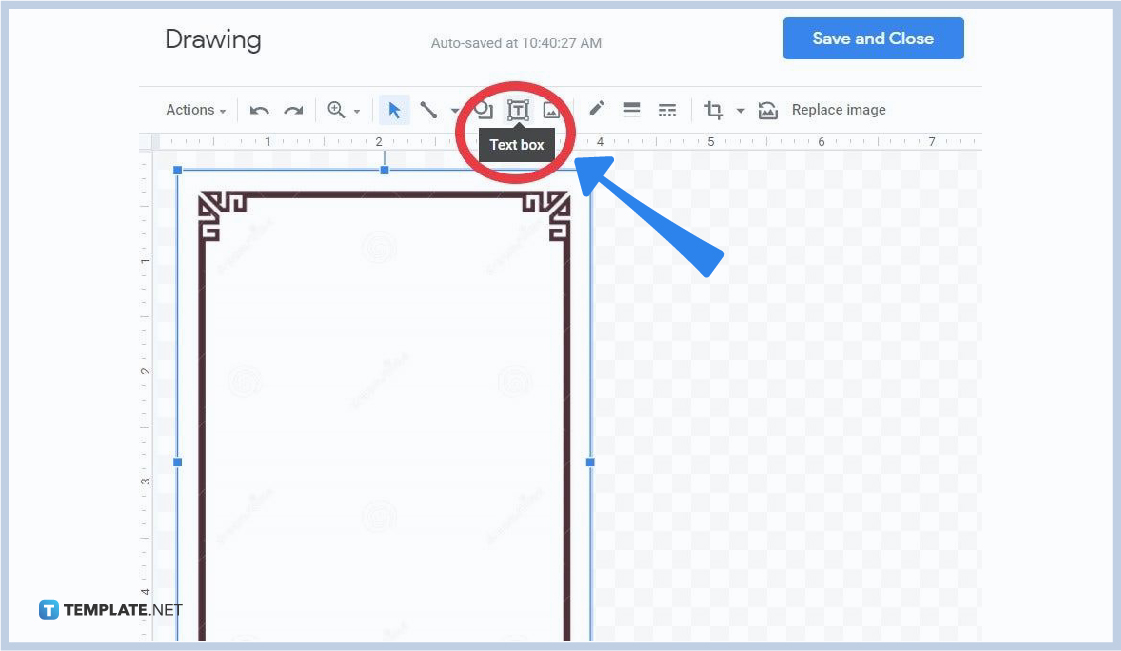Click inside the framed border image

[385, 414]
